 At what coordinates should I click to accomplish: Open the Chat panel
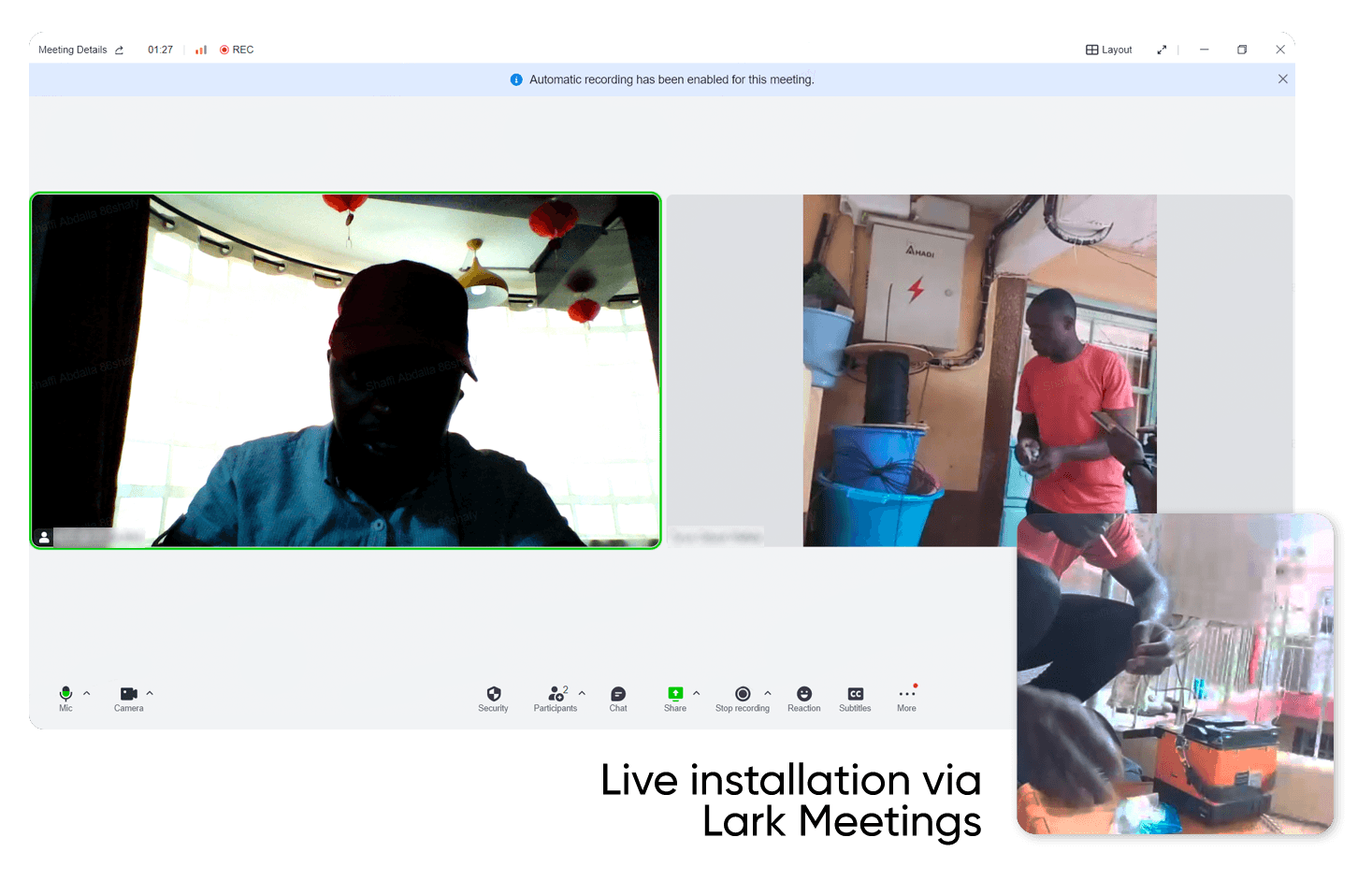point(618,699)
